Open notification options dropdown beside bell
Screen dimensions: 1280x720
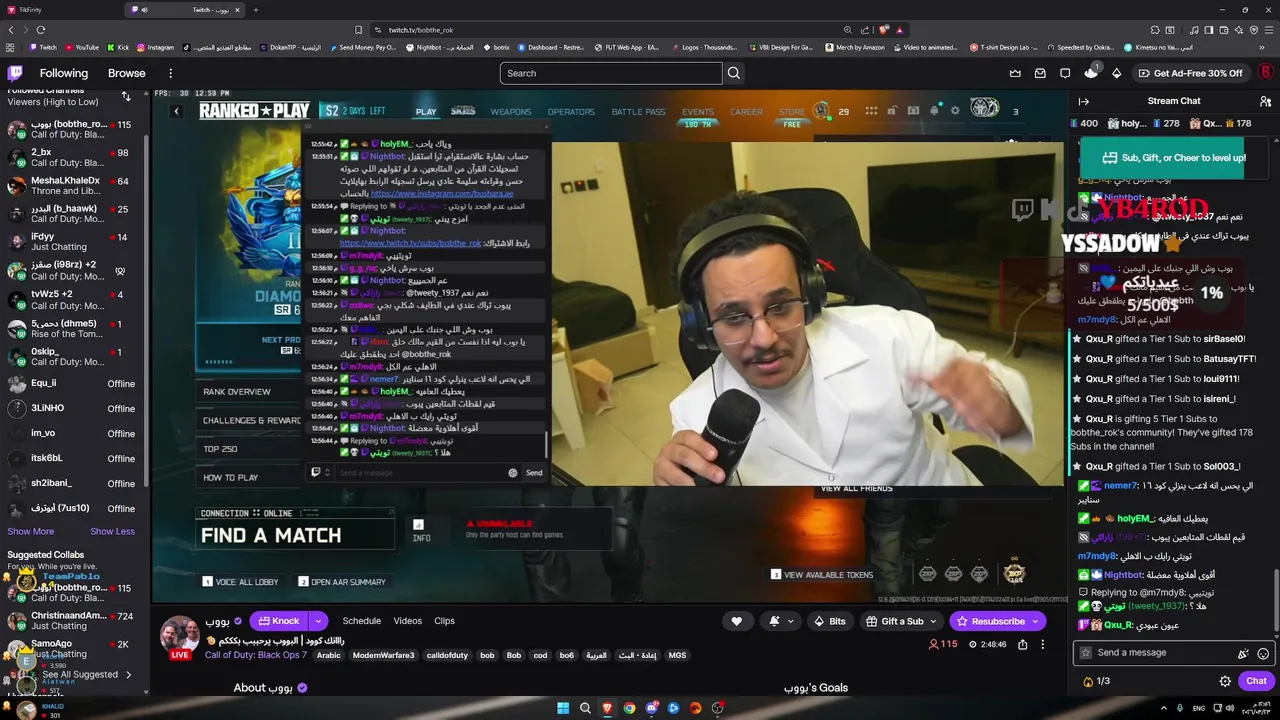[x=790, y=621]
